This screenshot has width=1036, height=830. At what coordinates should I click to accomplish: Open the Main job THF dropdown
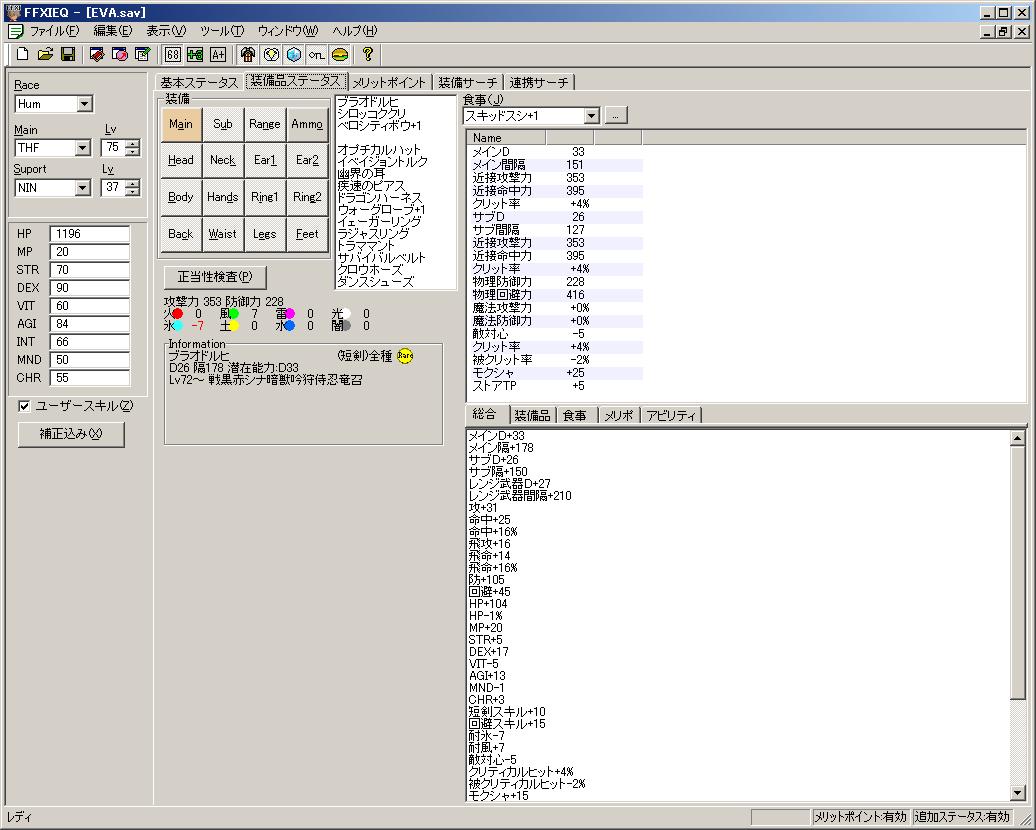(83, 148)
